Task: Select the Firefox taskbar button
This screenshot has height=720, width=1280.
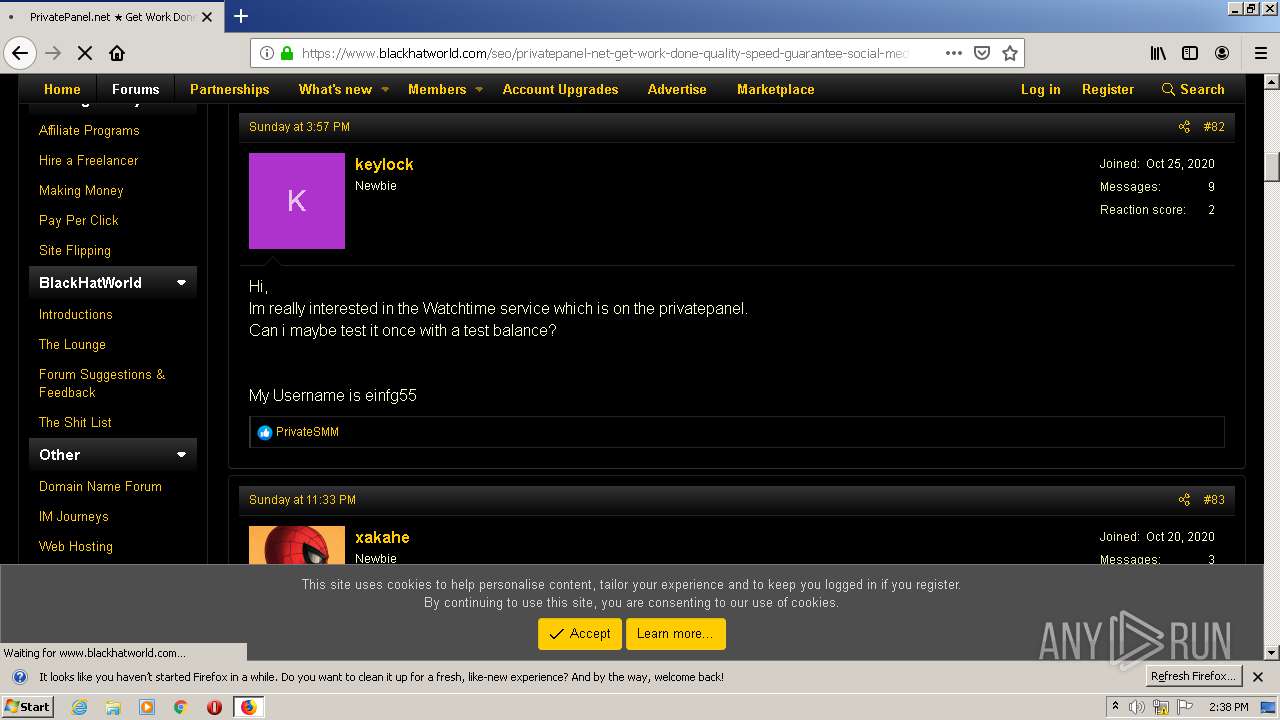Action: click(248, 707)
